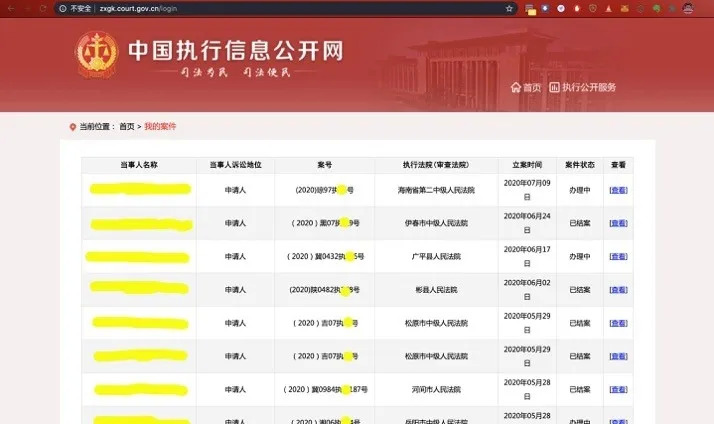Select court cell 彬县人民法院

click(436, 290)
